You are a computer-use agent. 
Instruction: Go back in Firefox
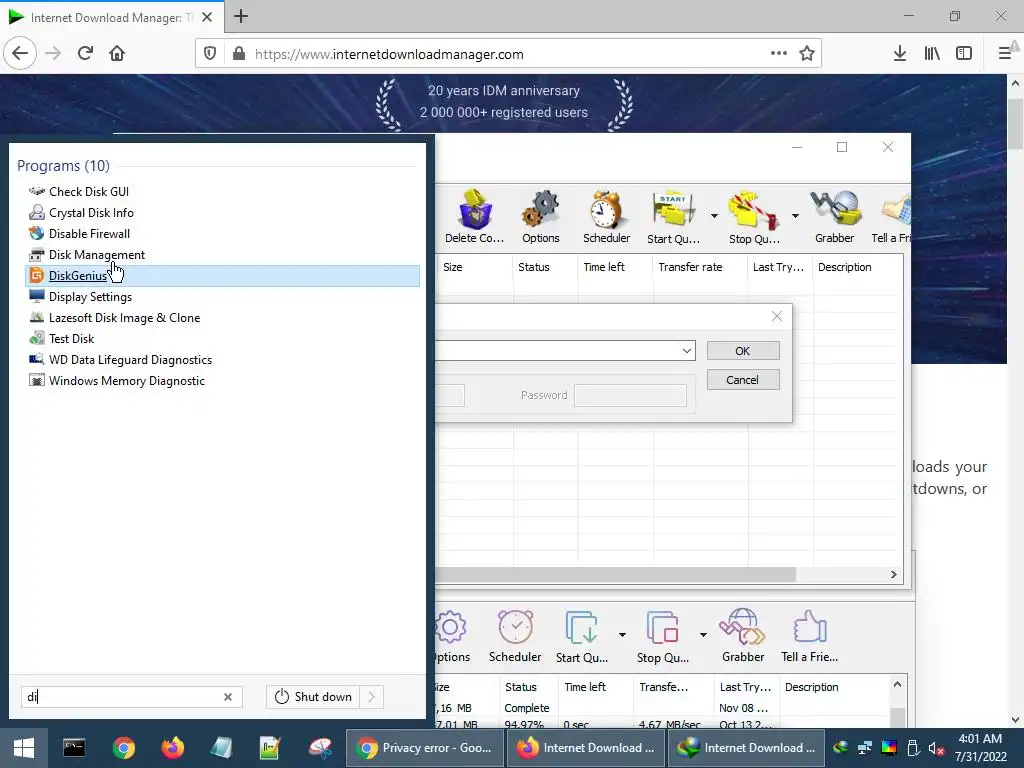tap(20, 54)
